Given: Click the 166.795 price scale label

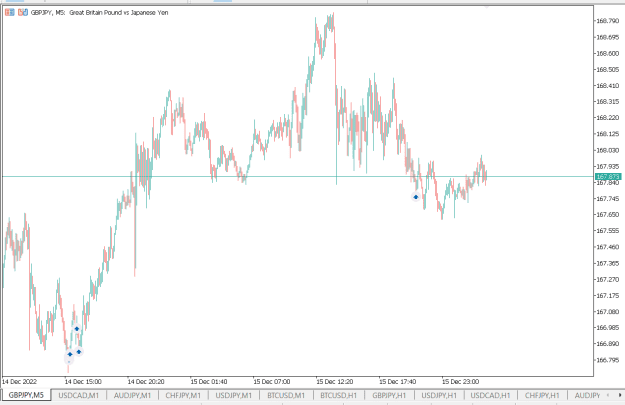Looking at the screenshot, I should click(607, 360).
